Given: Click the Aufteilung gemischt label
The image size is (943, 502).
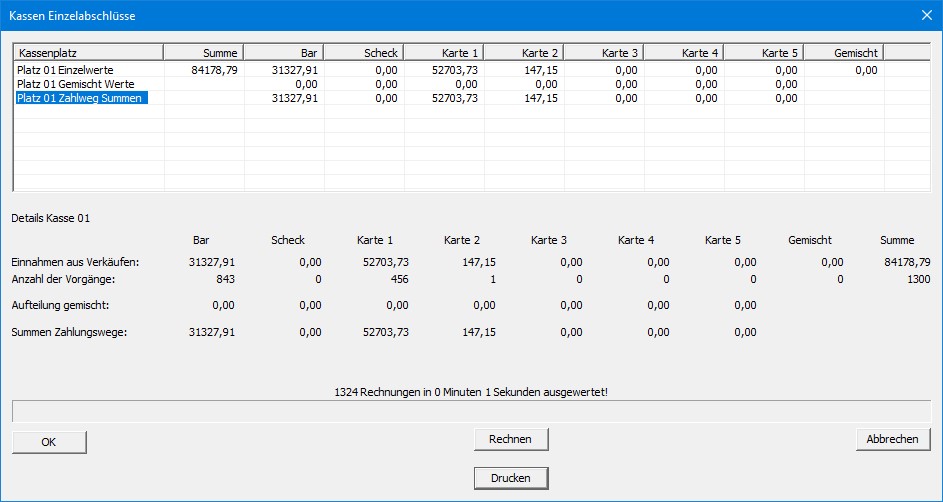Looking at the screenshot, I should point(60,305).
